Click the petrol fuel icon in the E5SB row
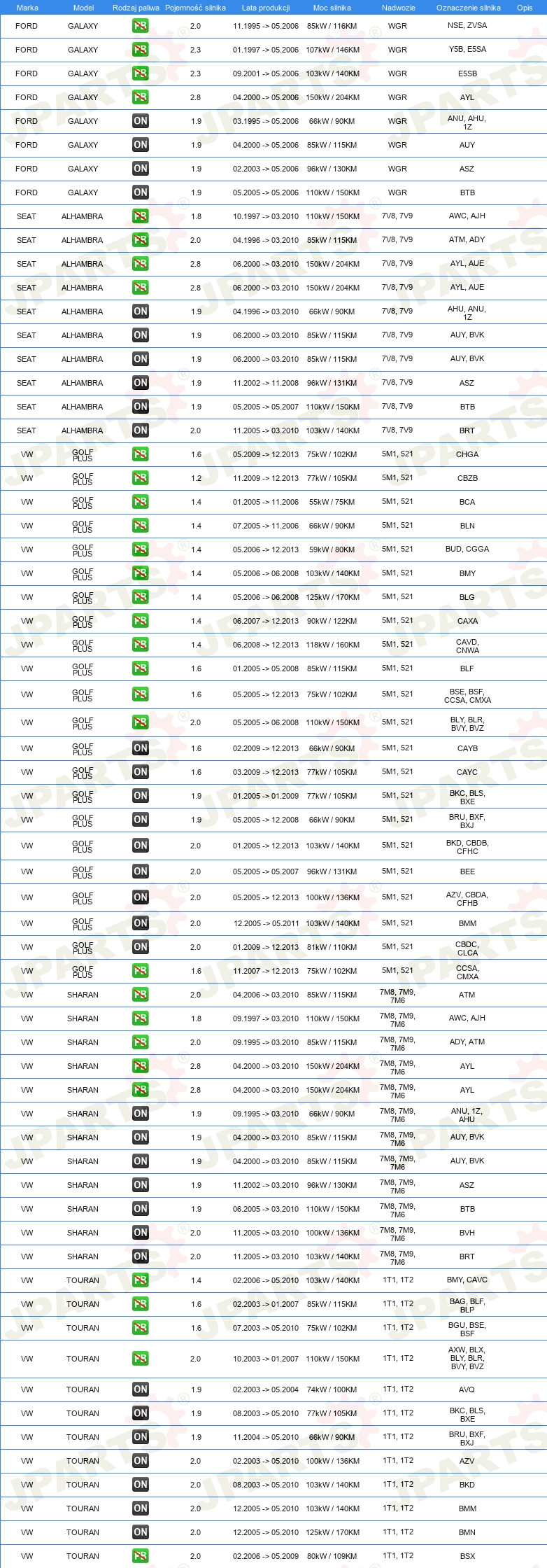547x1568 pixels. click(x=141, y=73)
